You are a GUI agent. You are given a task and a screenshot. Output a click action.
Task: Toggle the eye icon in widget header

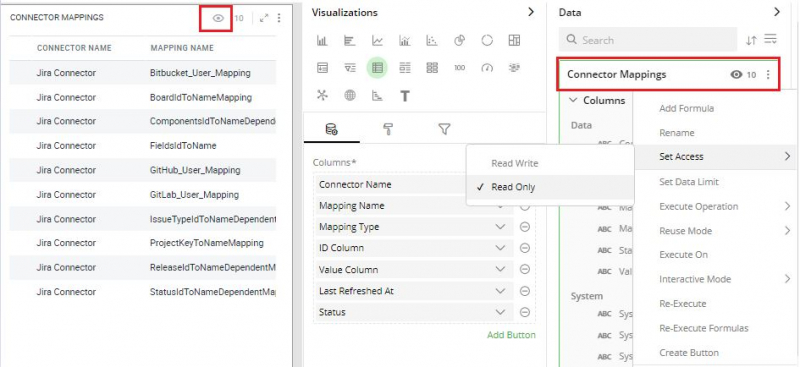click(x=218, y=18)
